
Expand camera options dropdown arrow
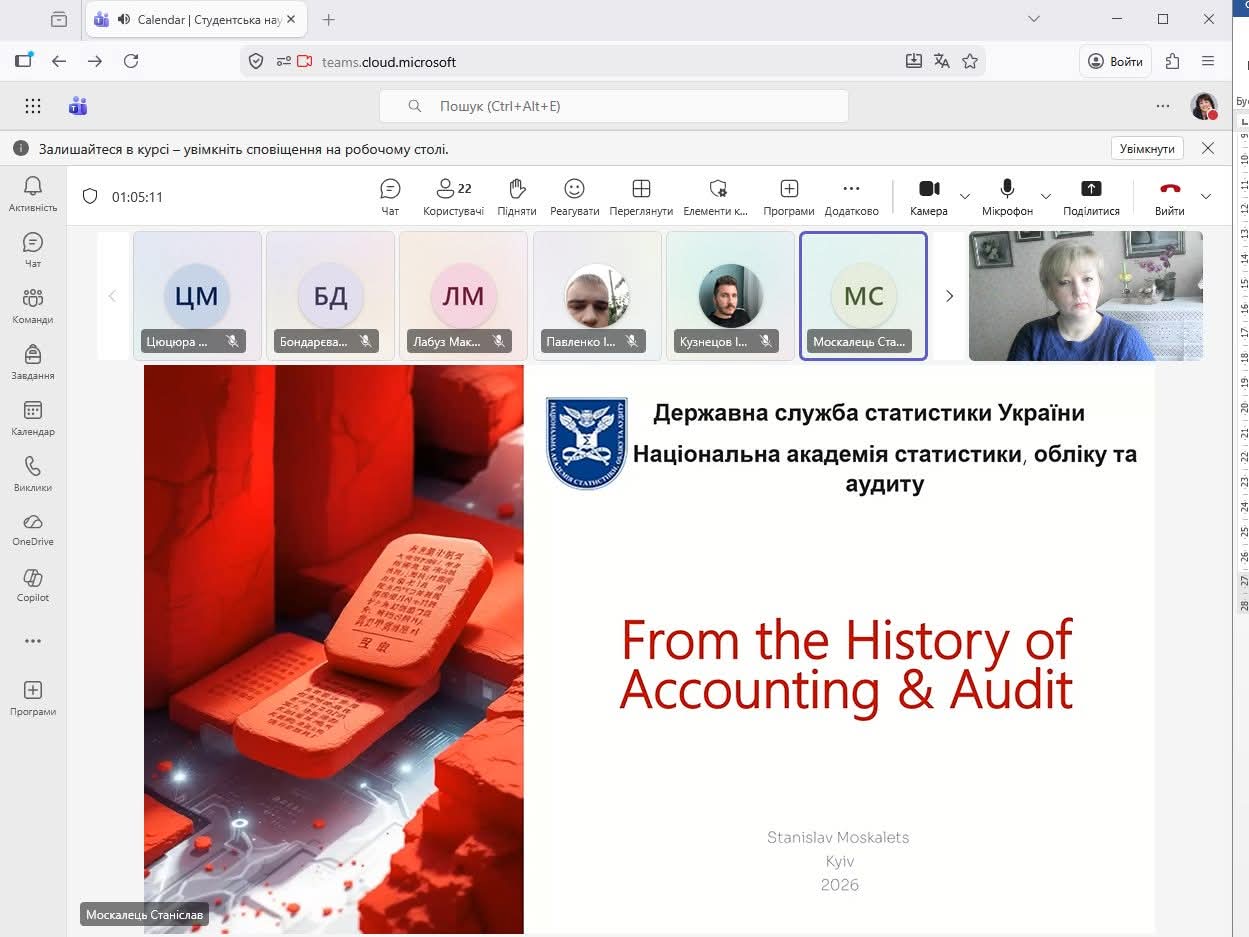[965, 196]
